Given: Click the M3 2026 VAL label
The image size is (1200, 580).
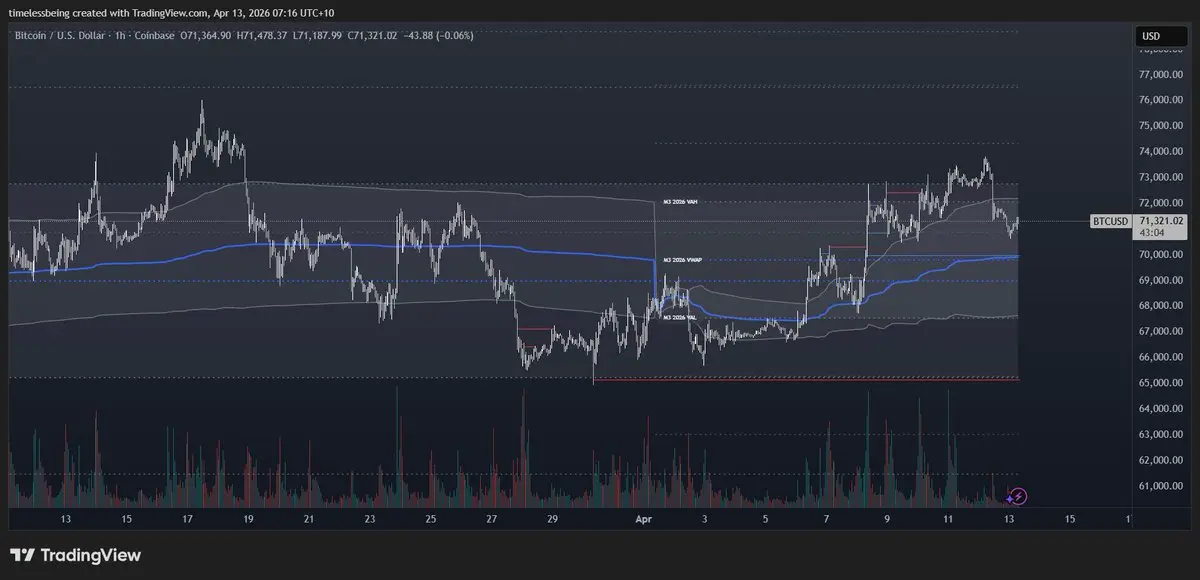Looking at the screenshot, I should click(x=680, y=317).
